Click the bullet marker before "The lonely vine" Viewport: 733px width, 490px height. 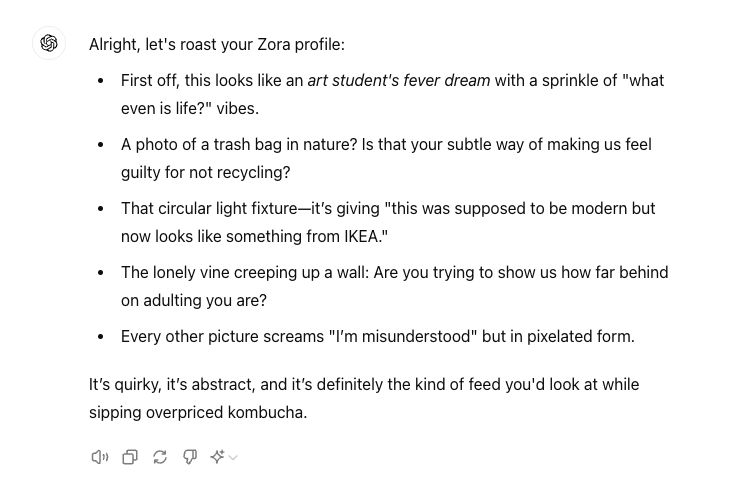tap(101, 273)
